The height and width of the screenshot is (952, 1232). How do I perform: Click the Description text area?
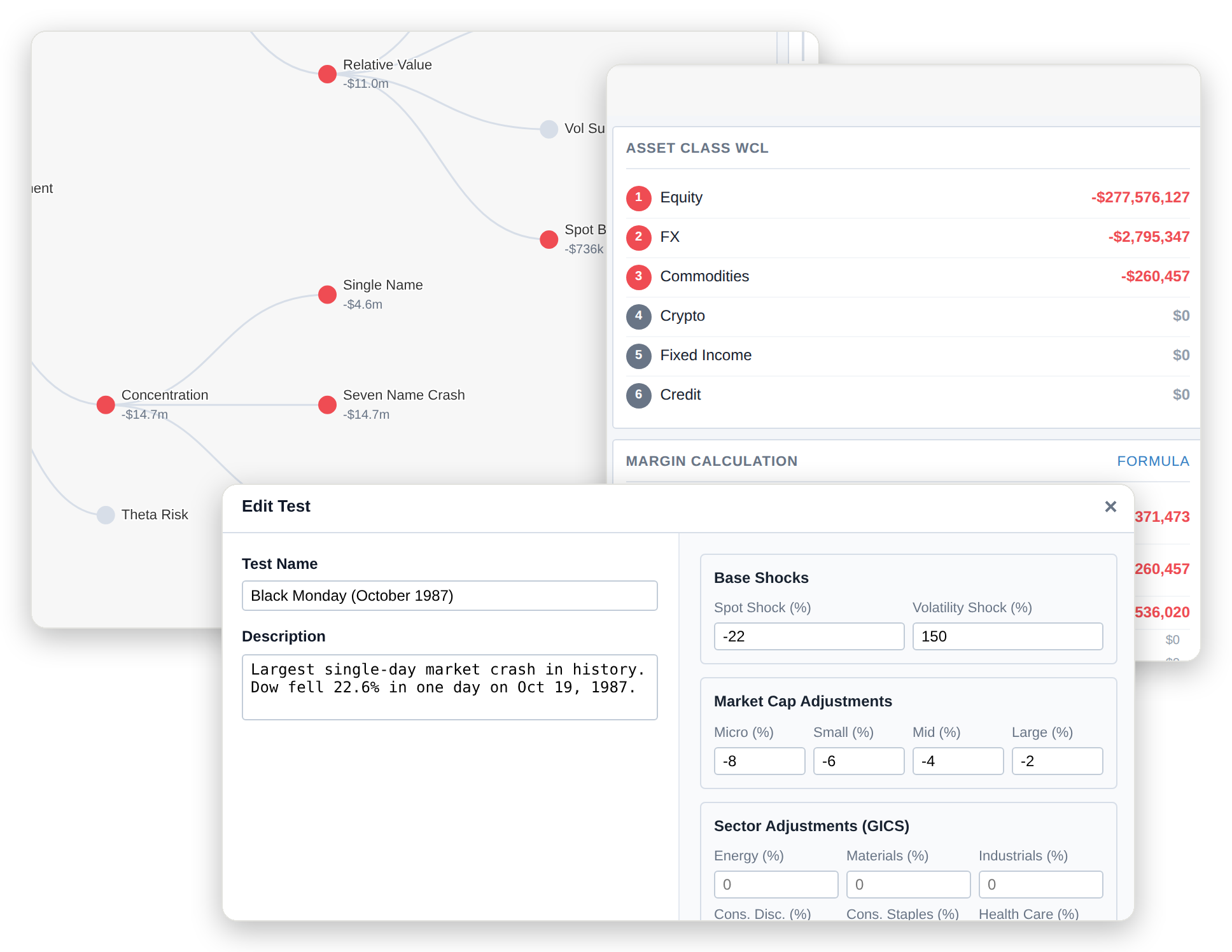(449, 687)
